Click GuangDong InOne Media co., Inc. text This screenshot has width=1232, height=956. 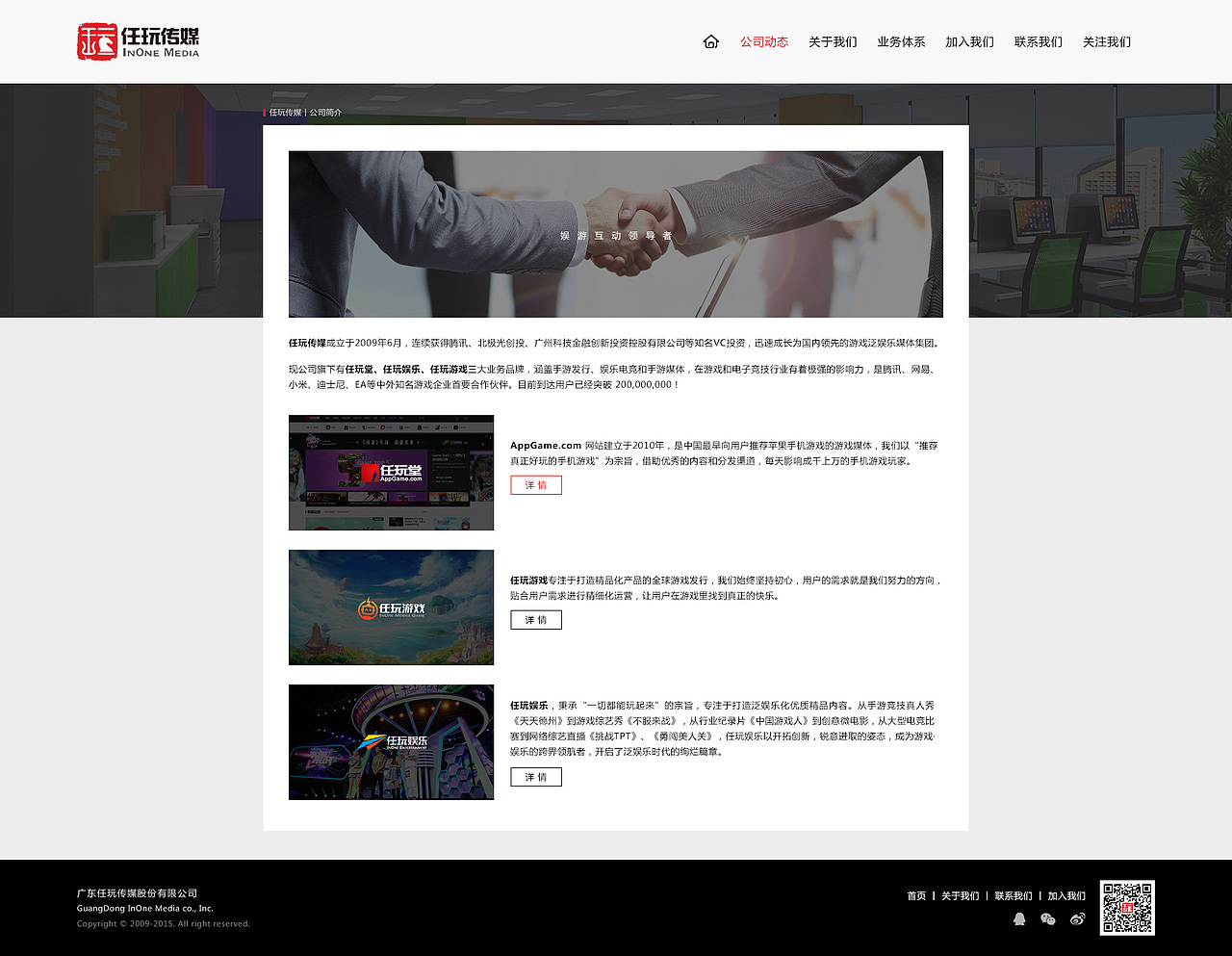(x=145, y=908)
